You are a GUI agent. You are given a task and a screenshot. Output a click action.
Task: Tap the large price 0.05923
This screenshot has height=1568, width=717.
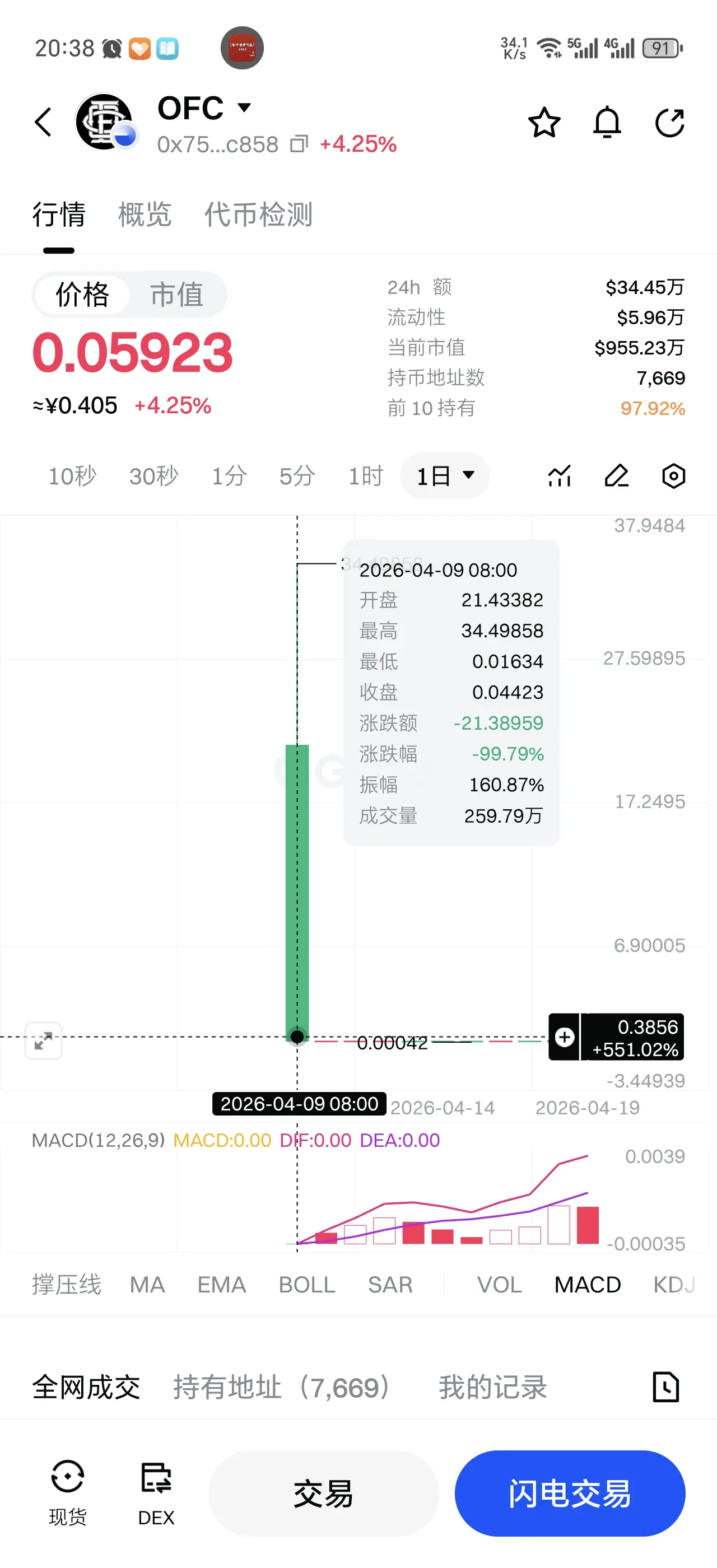tap(133, 352)
